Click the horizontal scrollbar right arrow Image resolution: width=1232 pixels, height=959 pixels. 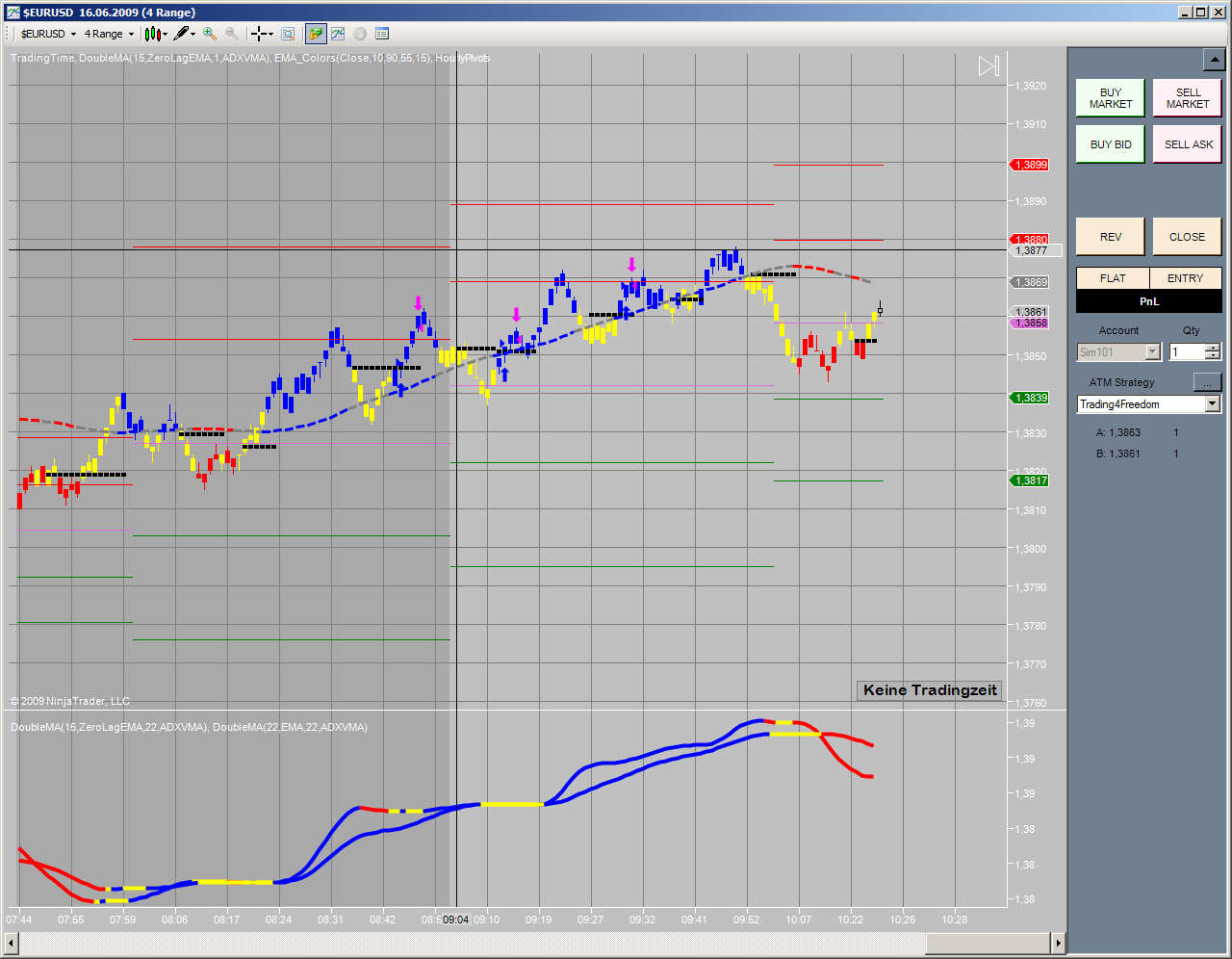[1059, 944]
